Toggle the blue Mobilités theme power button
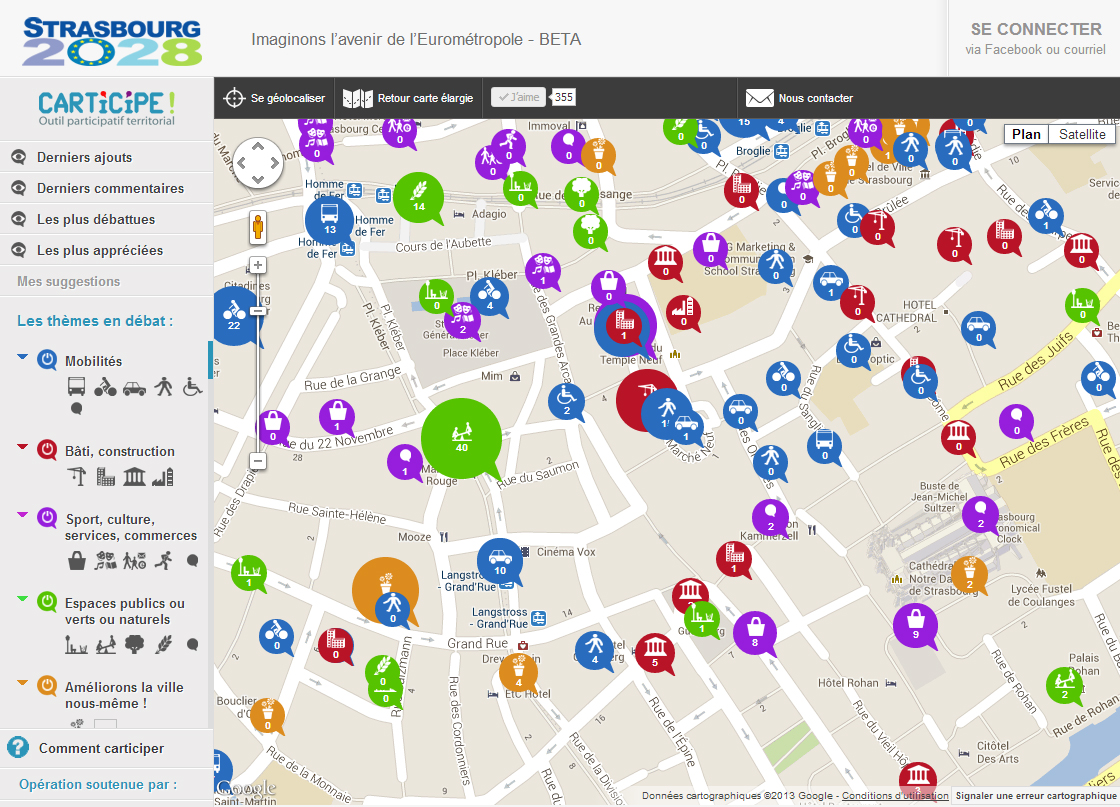Screen dimensions: 1120x807 coord(47,360)
